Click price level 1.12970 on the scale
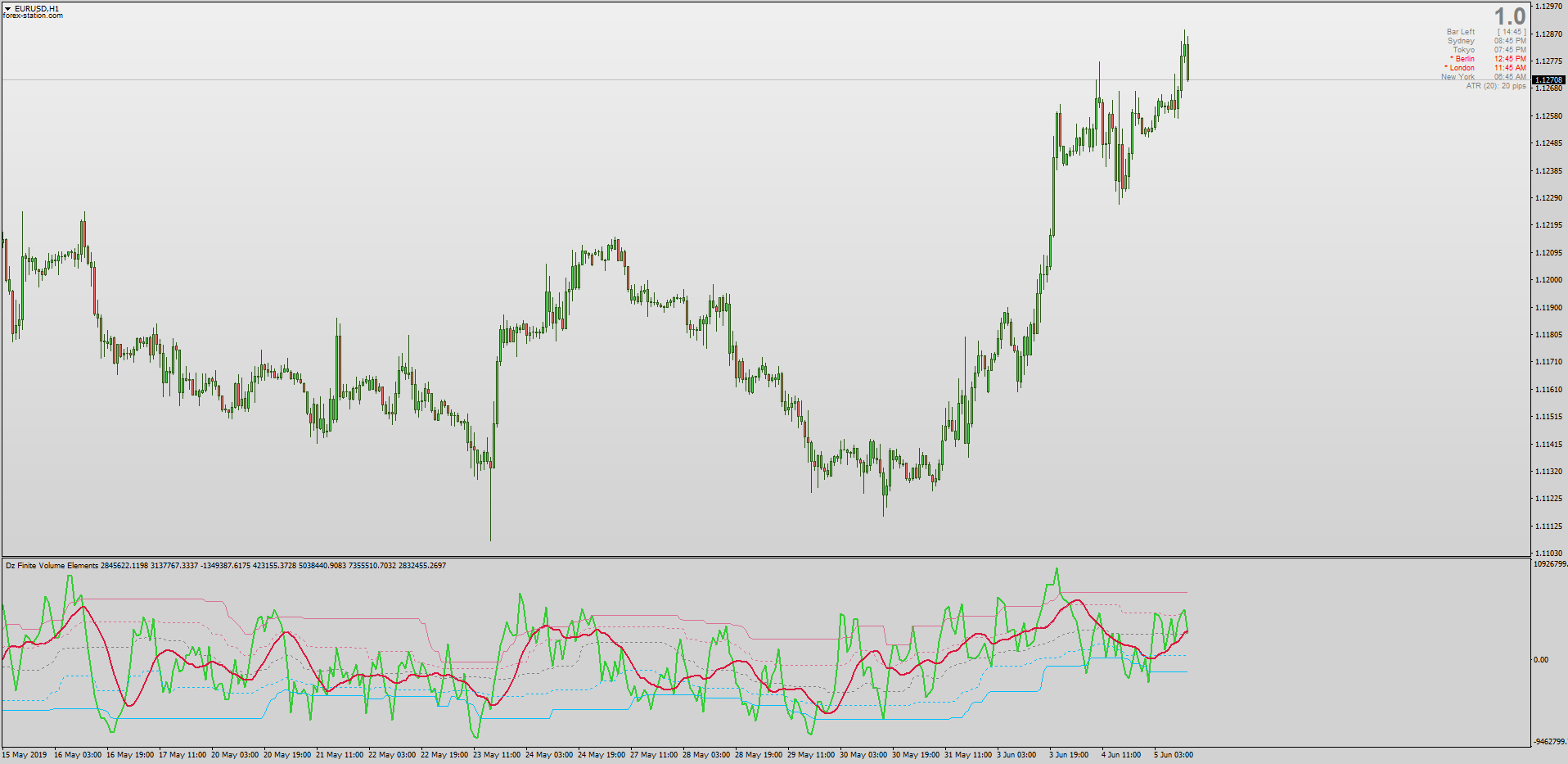1568x764 pixels. tap(1549, 7)
